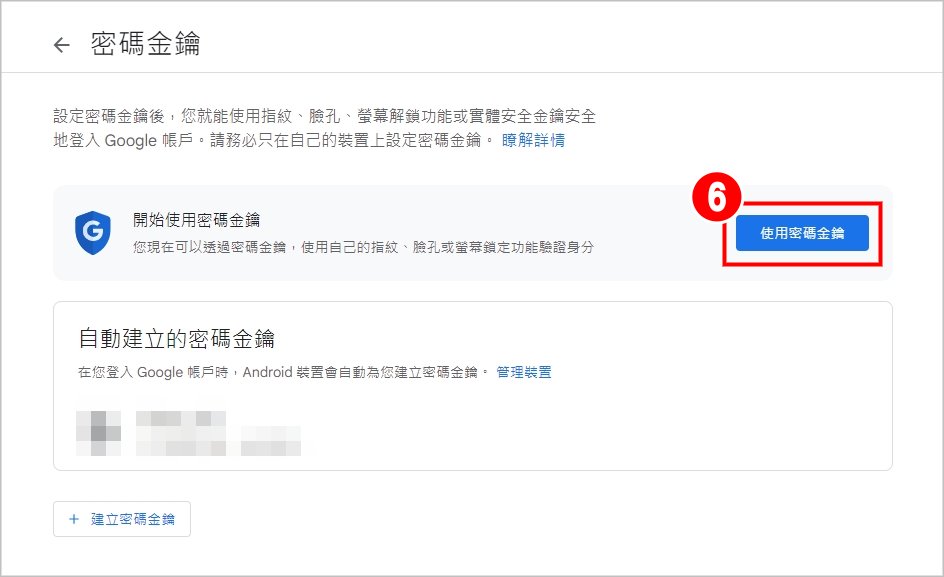
Task: Click the Google shield icon
Action: tap(93, 232)
